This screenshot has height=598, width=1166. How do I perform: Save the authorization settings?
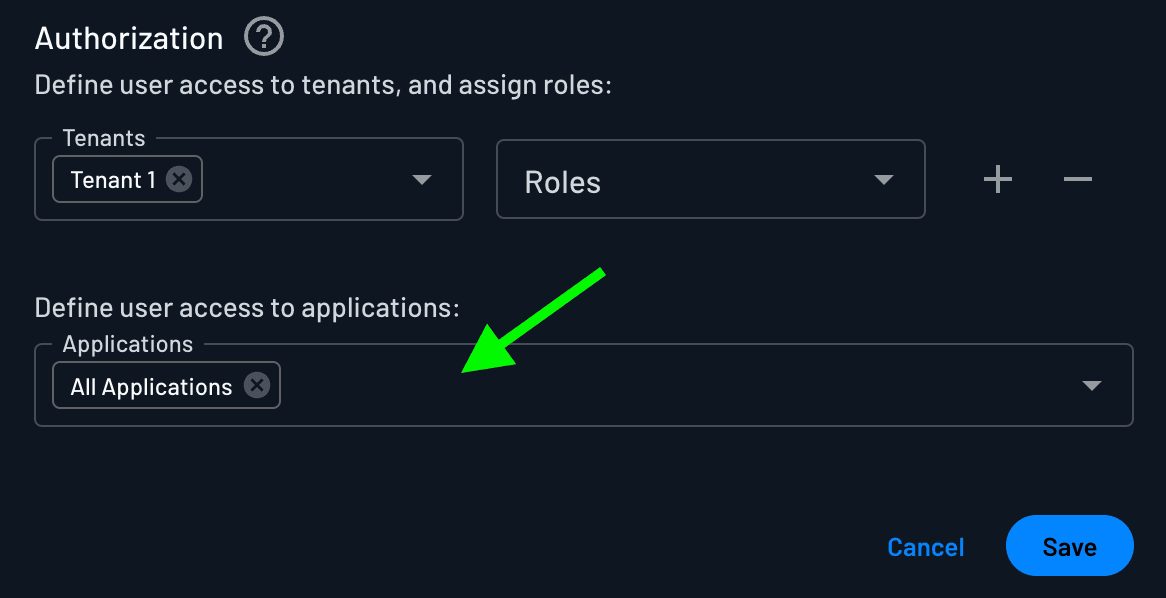1069,546
